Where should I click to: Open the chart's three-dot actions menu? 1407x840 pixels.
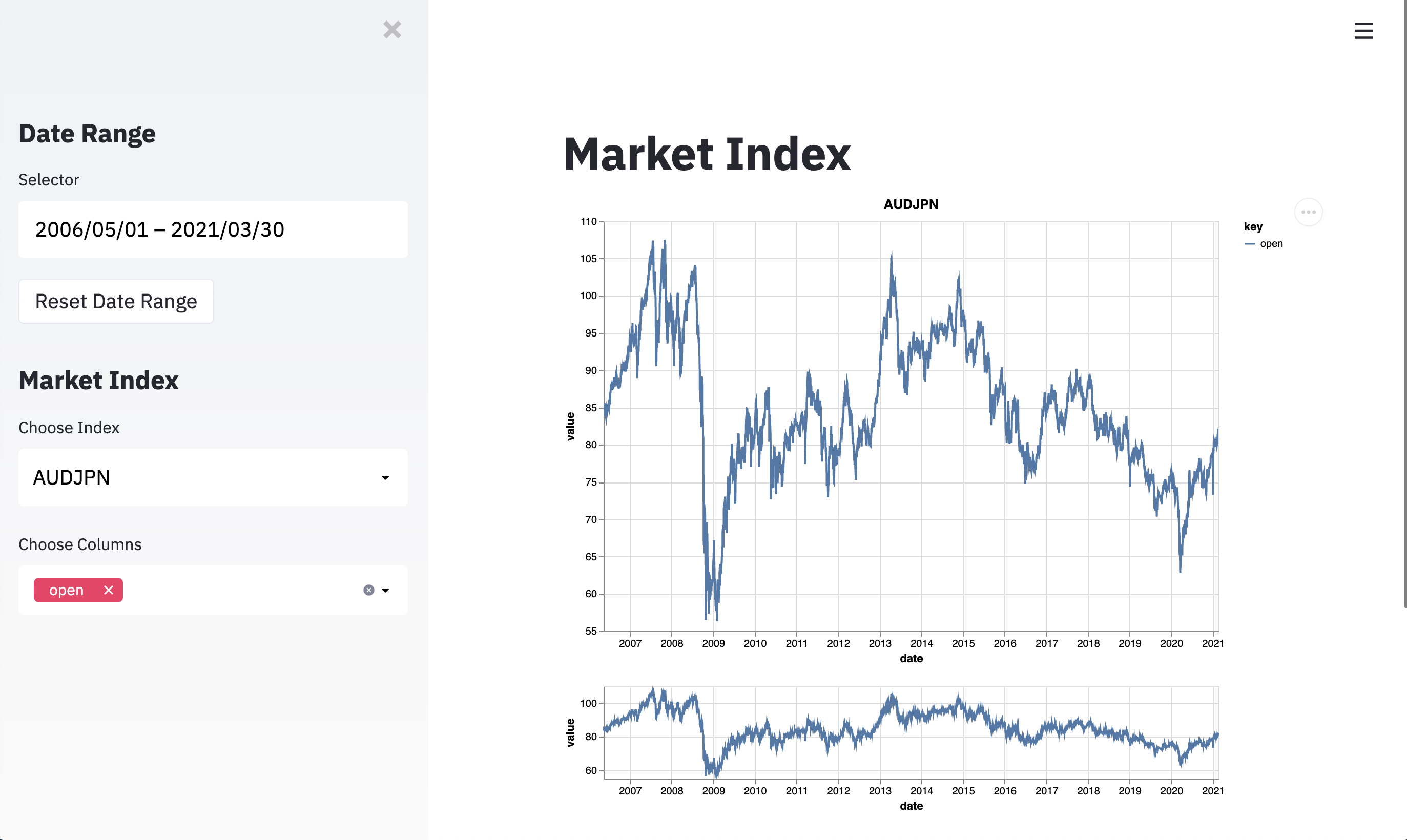click(1308, 212)
